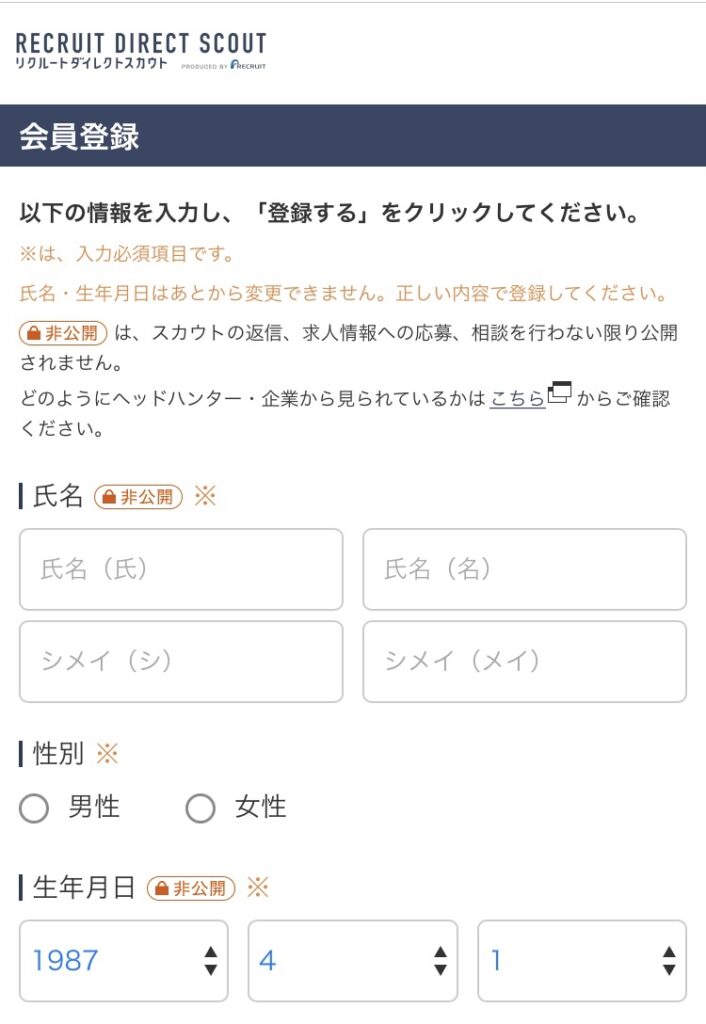The height and width of the screenshot is (1024, 706).
Task: Click the 氏名（名）input field
Action: pyautogui.click(x=525, y=570)
